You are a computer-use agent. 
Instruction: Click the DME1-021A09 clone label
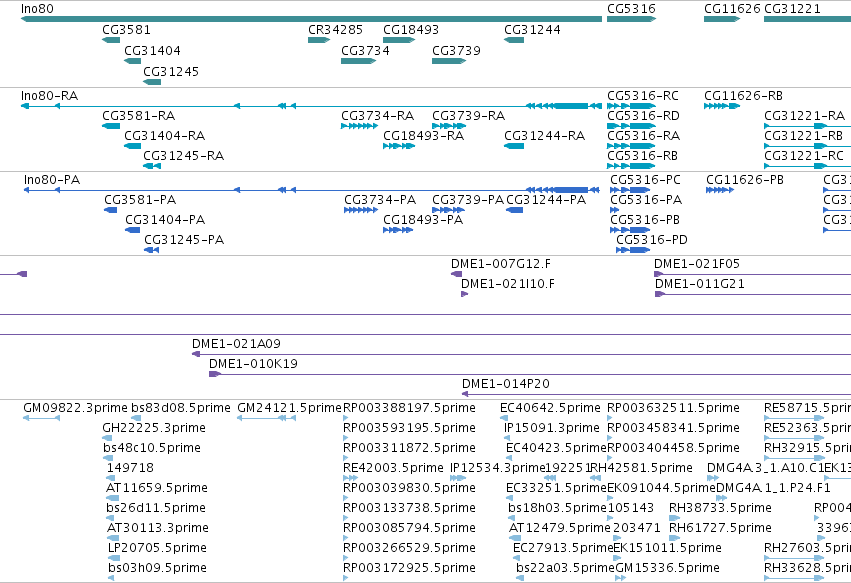[236, 344]
